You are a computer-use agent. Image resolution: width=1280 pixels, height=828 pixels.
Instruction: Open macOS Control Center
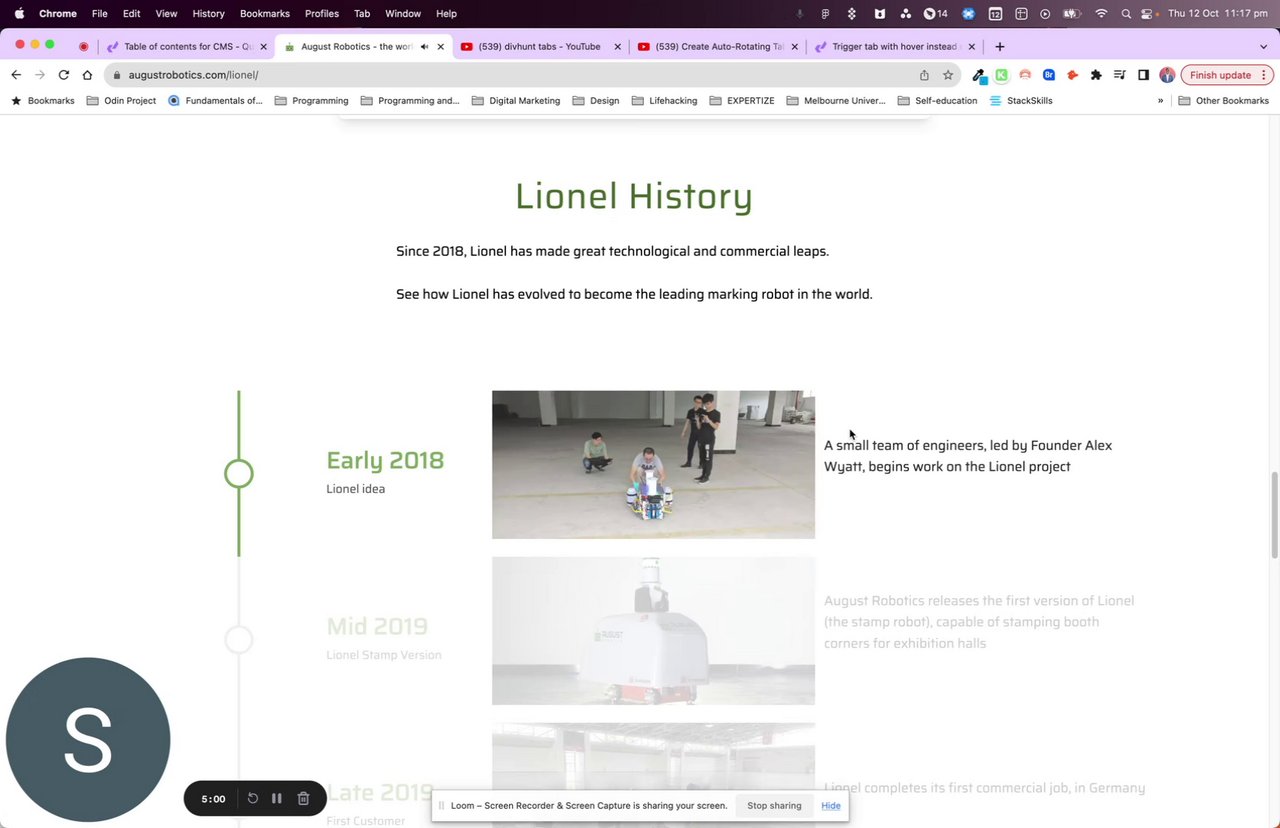tap(1148, 14)
